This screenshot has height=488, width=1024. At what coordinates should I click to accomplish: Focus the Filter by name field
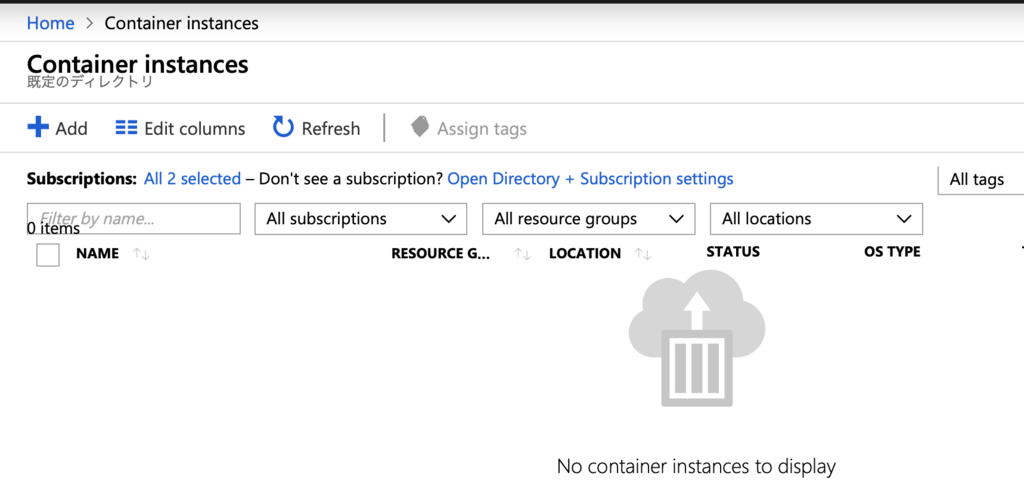click(133, 218)
